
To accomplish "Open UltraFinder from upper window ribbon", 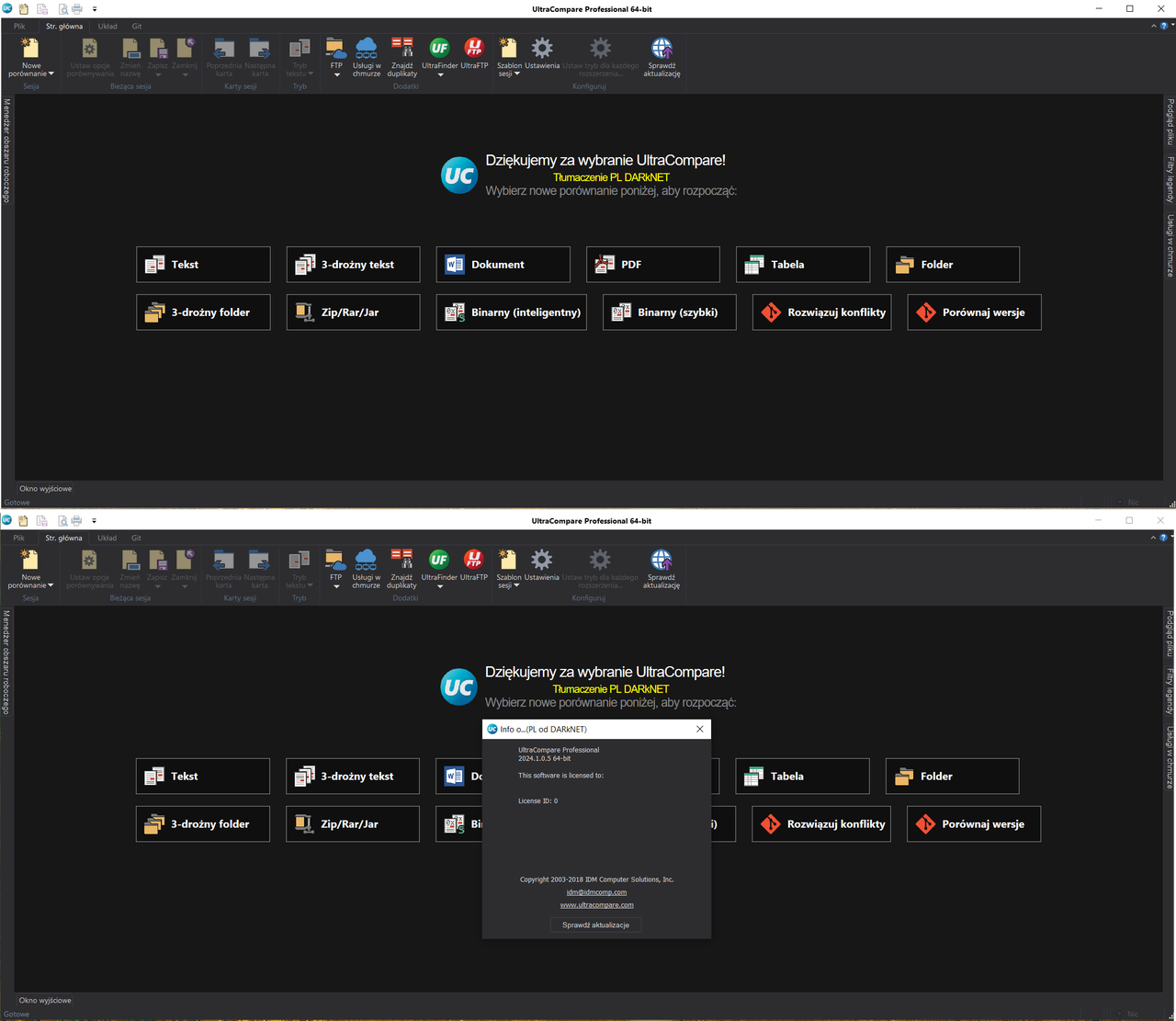I will coord(439,48).
